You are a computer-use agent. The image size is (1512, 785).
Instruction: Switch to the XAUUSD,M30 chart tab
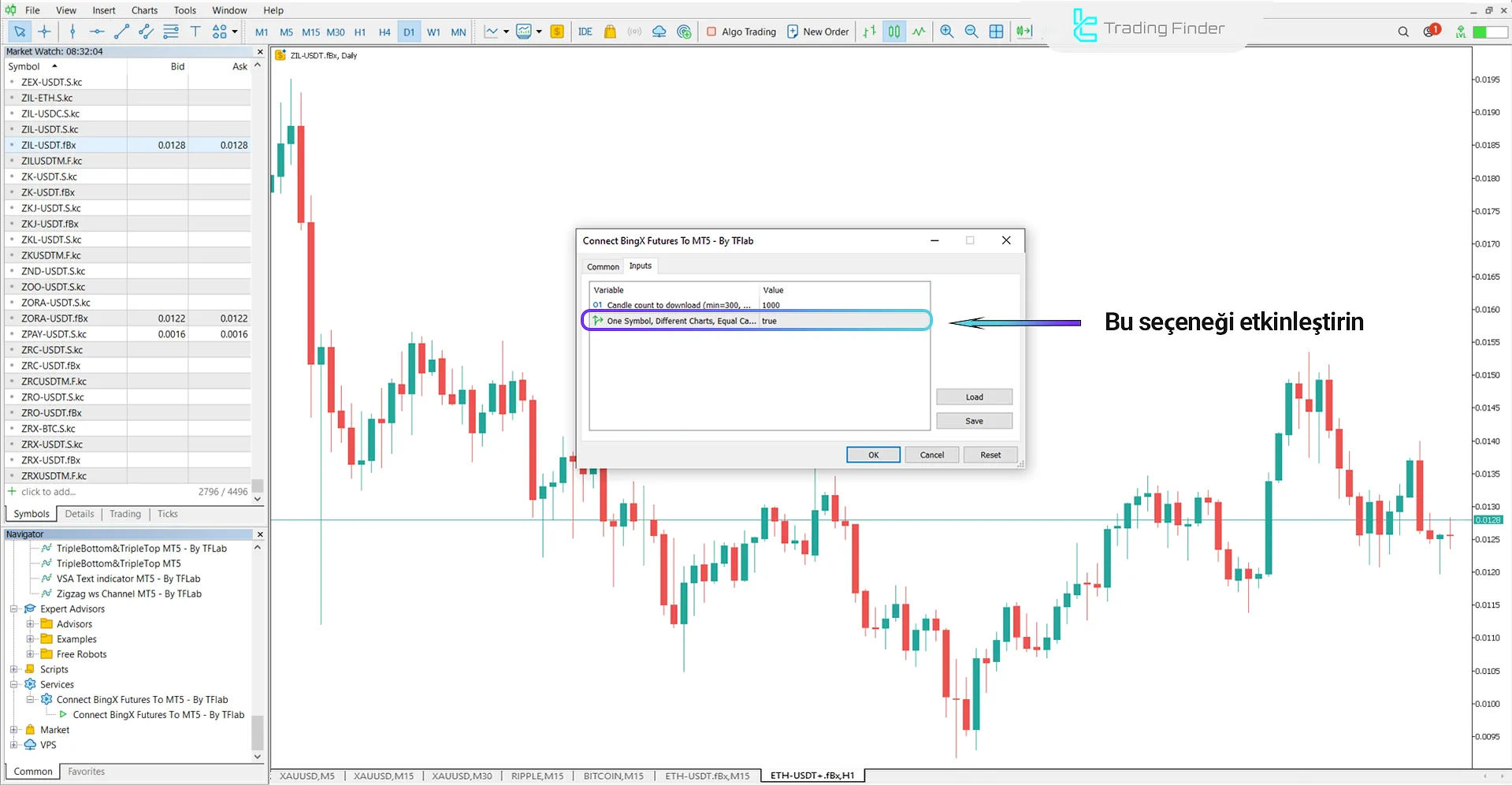[x=462, y=776]
